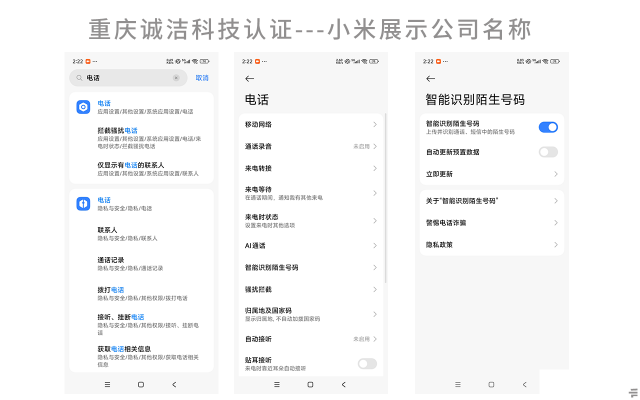Select the 骚扰拦截 menu item
The width and height of the screenshot is (640, 400).
click(310, 288)
